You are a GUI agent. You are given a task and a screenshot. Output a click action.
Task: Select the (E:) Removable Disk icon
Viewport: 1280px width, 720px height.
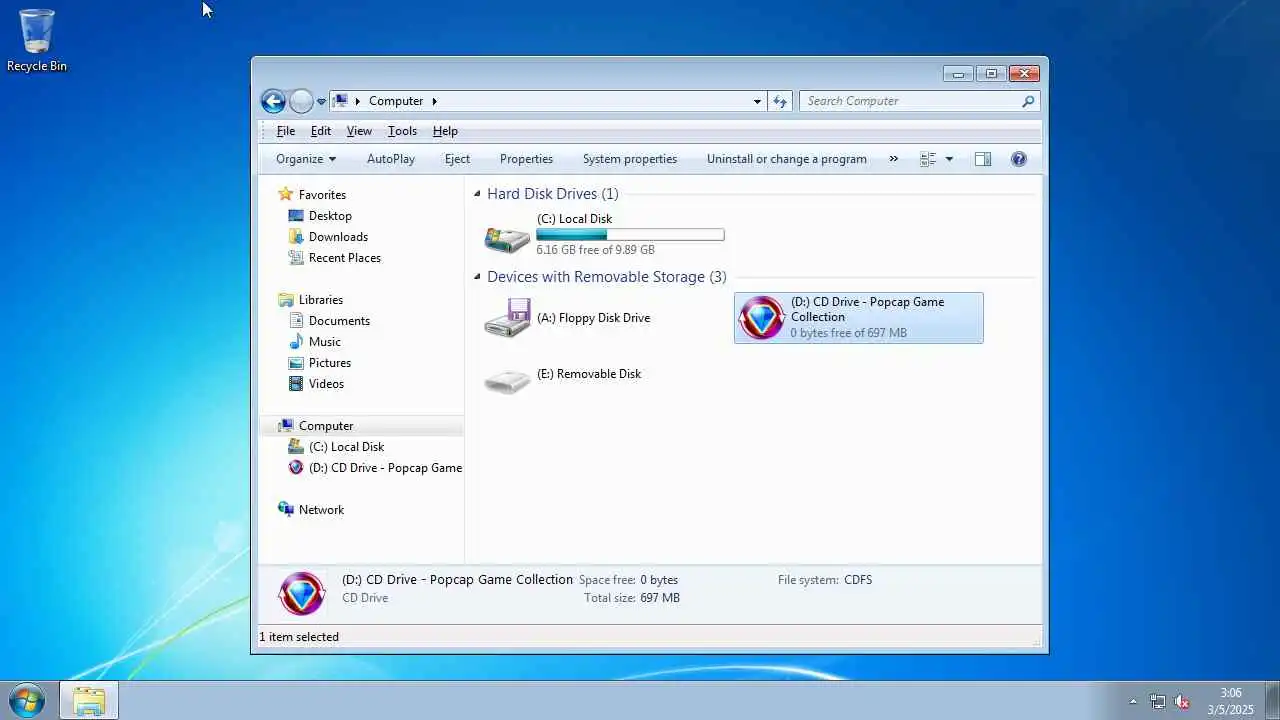coord(508,381)
